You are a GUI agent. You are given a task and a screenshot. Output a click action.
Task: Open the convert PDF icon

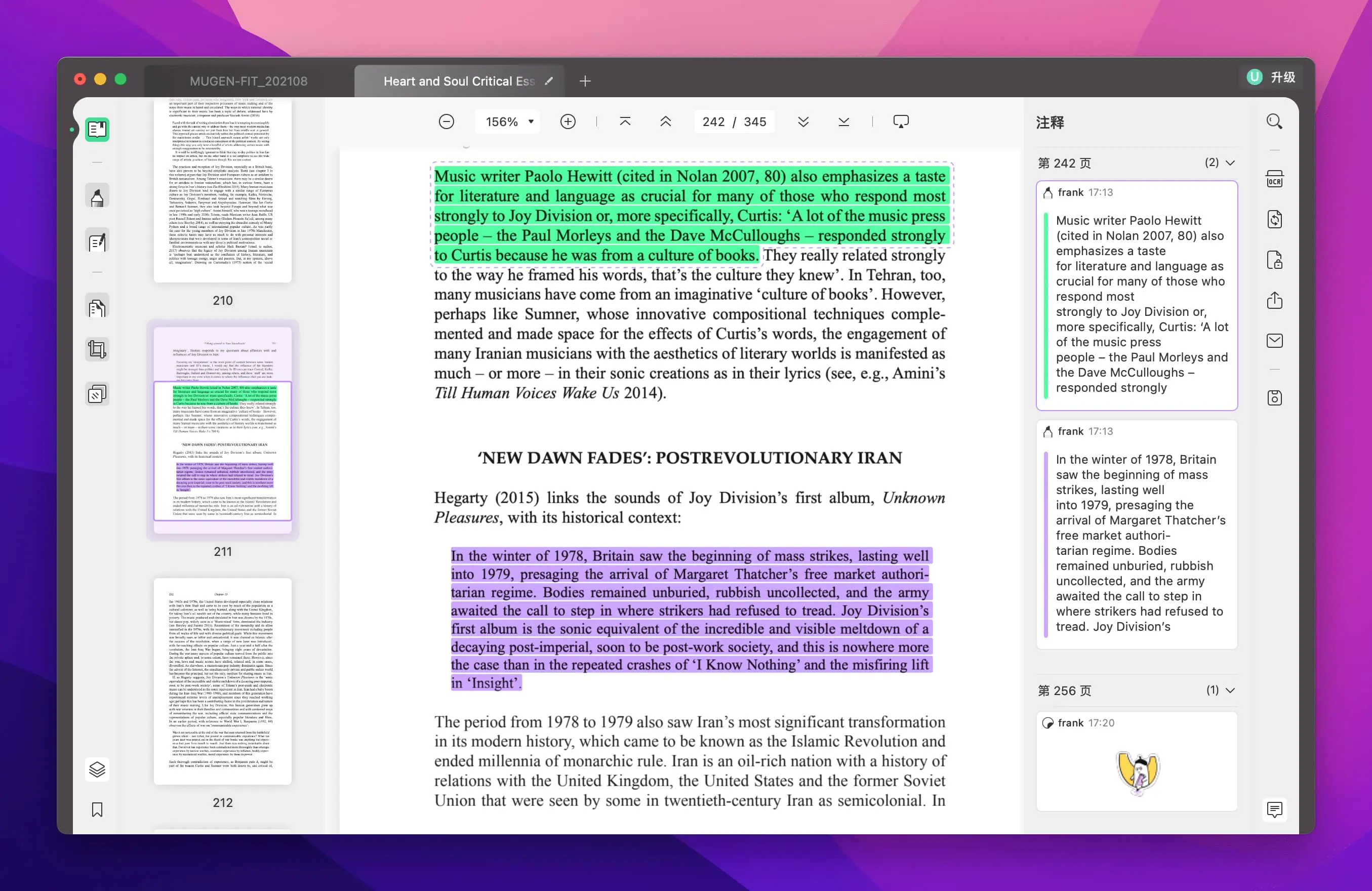(1274, 220)
